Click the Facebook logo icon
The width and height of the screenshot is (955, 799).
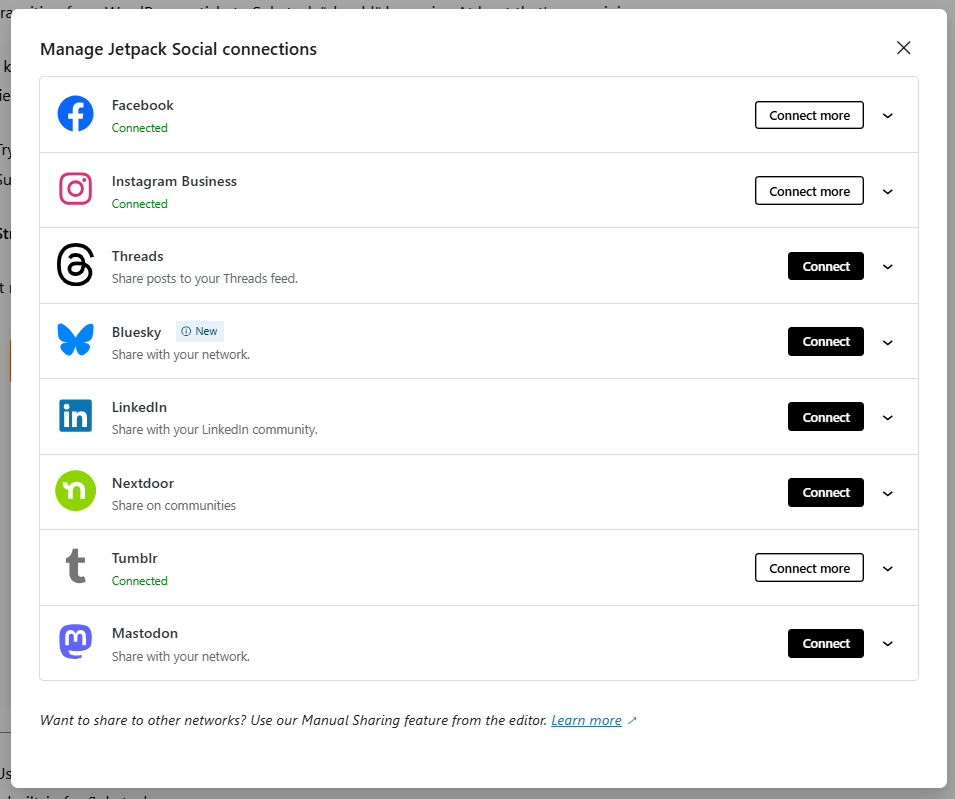tap(75, 114)
